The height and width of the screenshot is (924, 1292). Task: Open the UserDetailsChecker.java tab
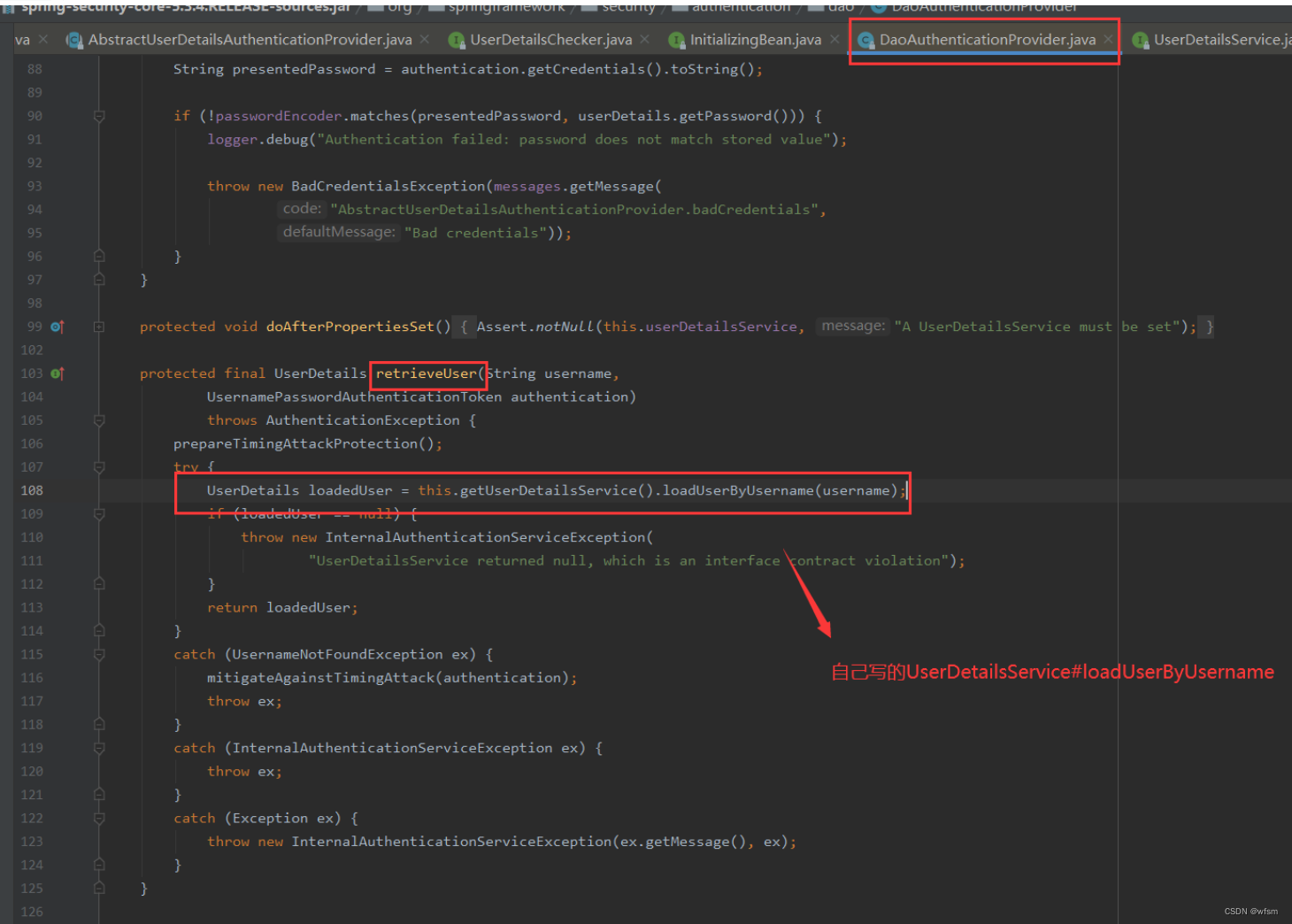click(x=550, y=40)
